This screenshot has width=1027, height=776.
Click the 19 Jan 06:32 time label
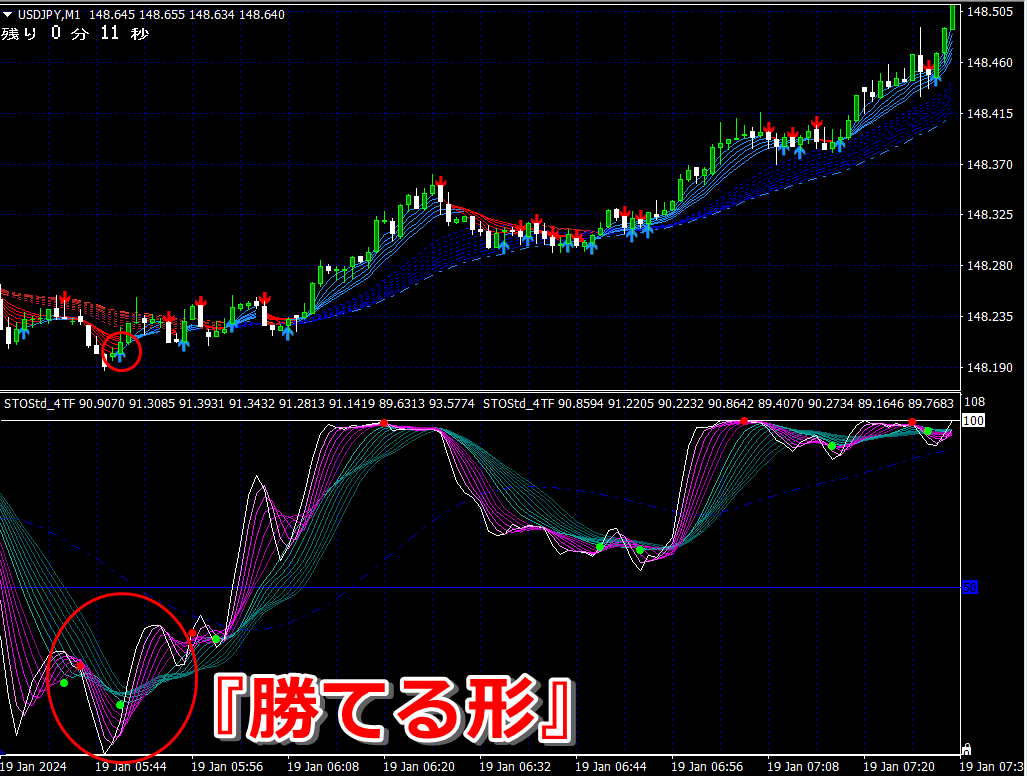pos(515,766)
